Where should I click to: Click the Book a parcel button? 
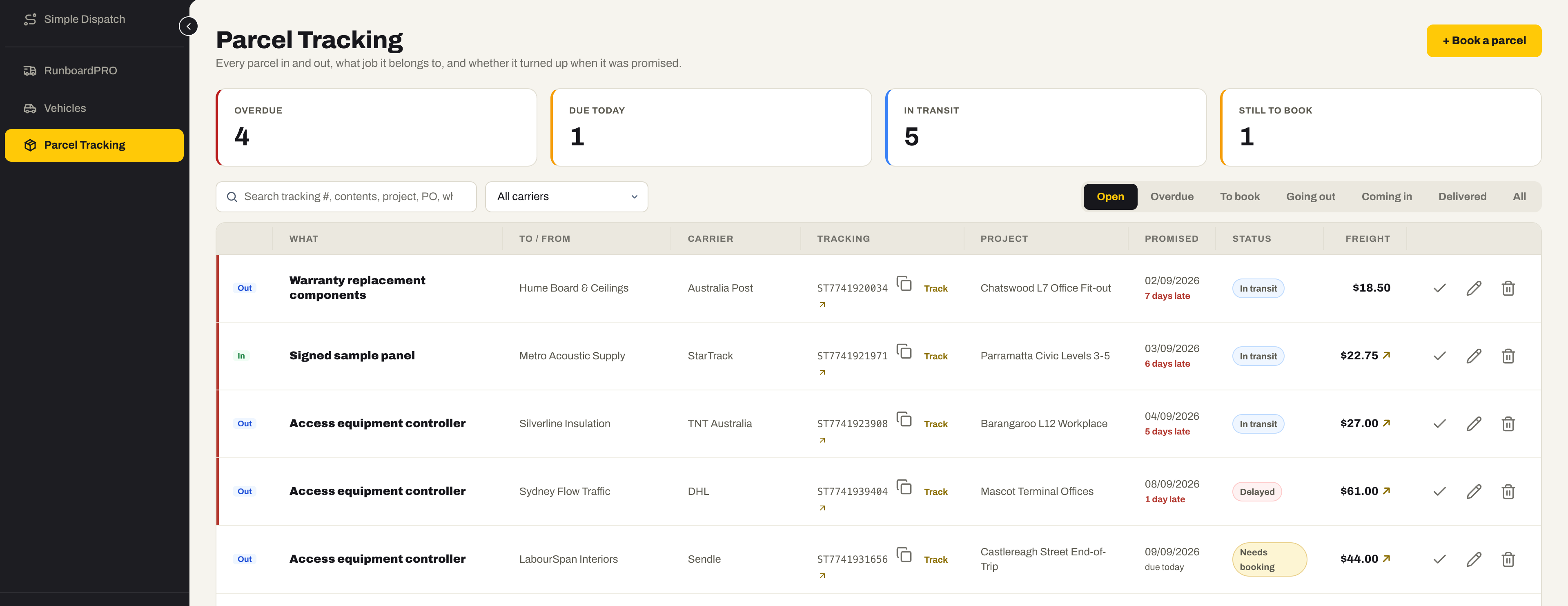click(x=1483, y=41)
